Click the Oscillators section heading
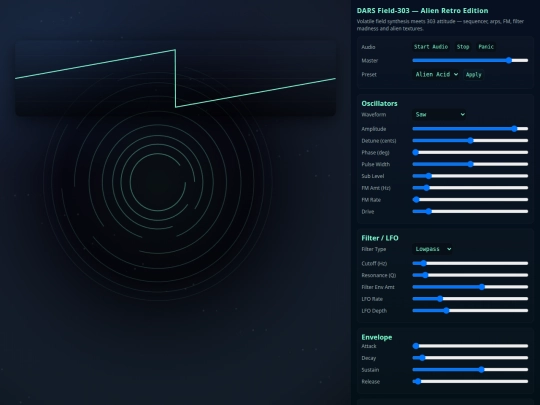This screenshot has width=540, height=405. pos(379,103)
